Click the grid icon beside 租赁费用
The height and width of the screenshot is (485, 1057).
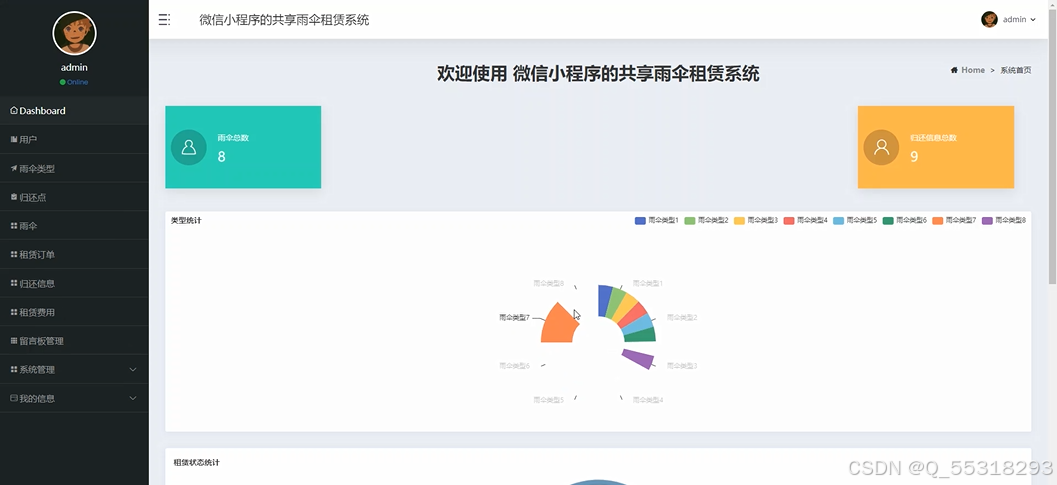coord(14,312)
